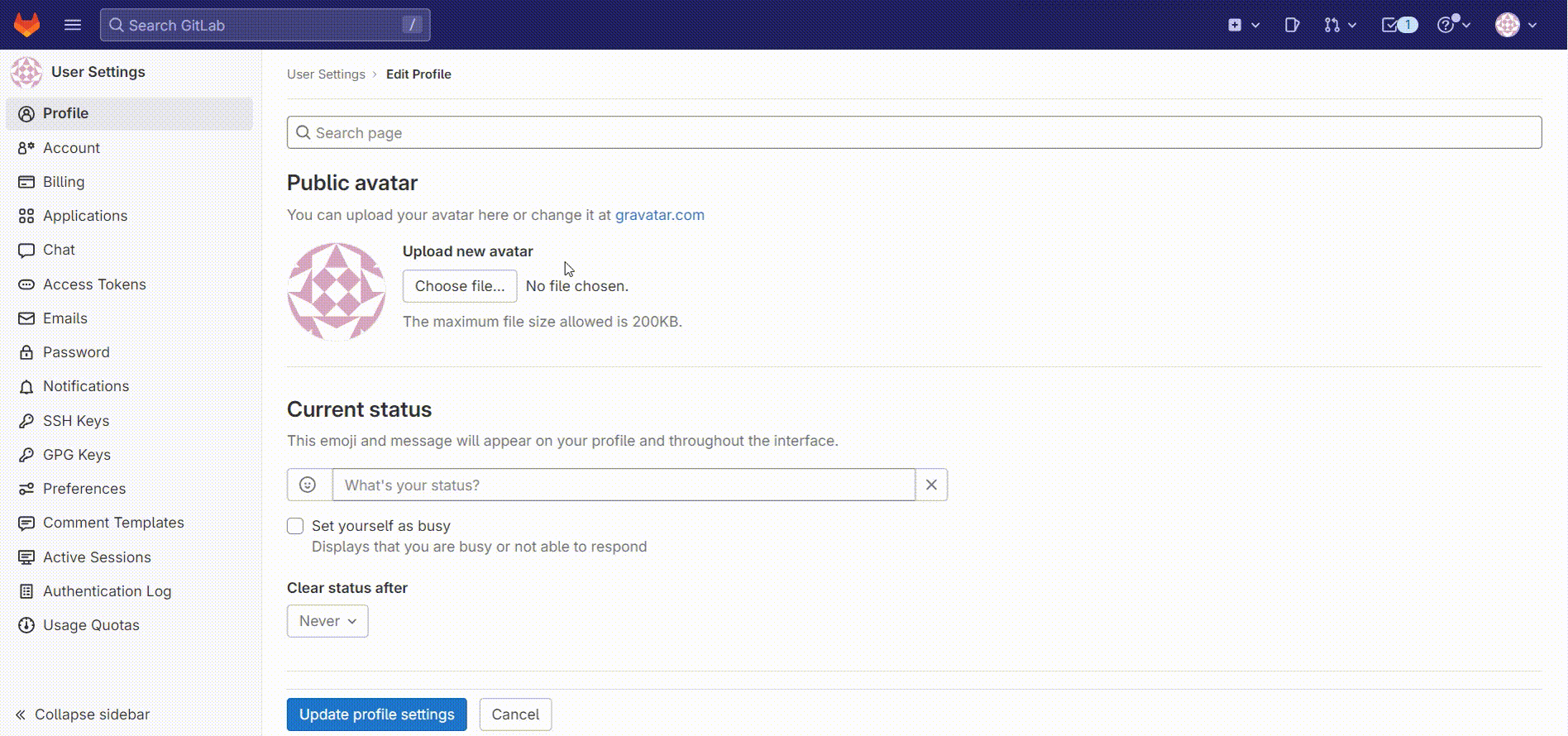Viewport: 1568px width, 736px height.
Task: Open the Create new plus dropdown
Action: coord(1243,25)
